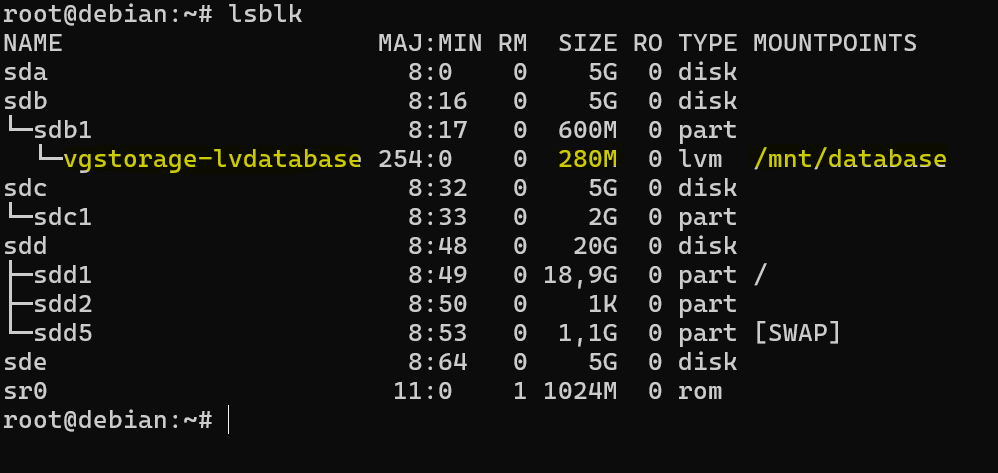
Task: Select the sdd2 partition entry
Action: [63, 305]
